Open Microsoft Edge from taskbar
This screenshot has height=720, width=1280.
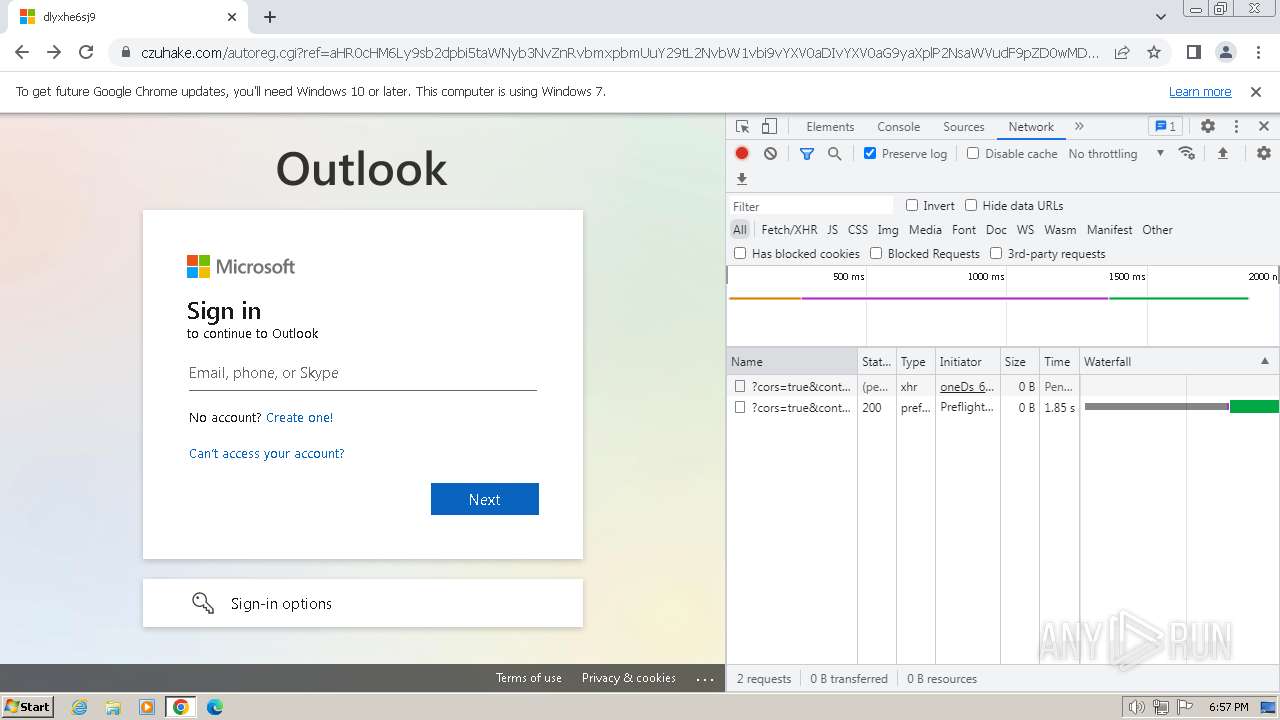214,707
